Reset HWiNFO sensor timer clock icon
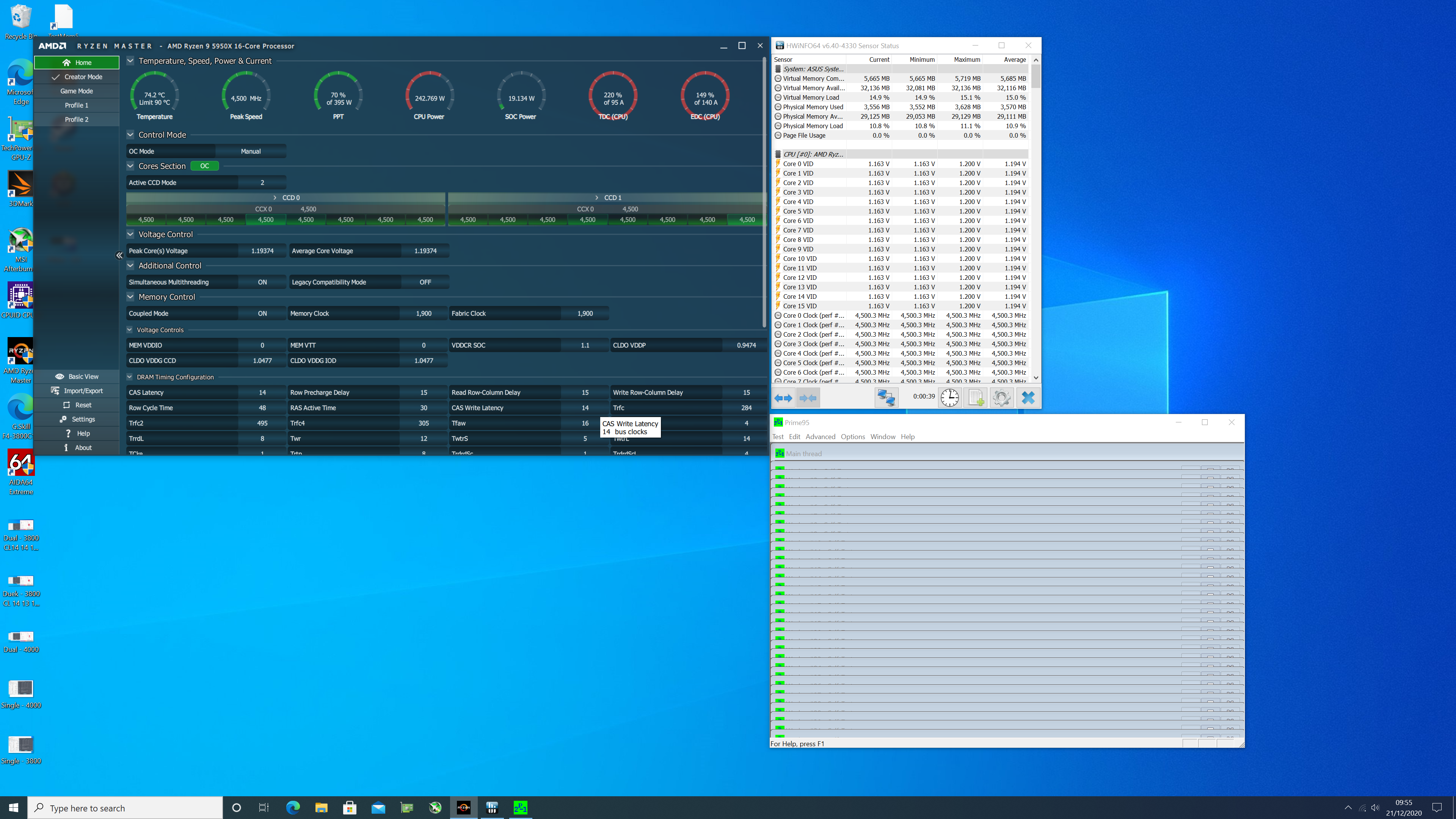 (949, 398)
